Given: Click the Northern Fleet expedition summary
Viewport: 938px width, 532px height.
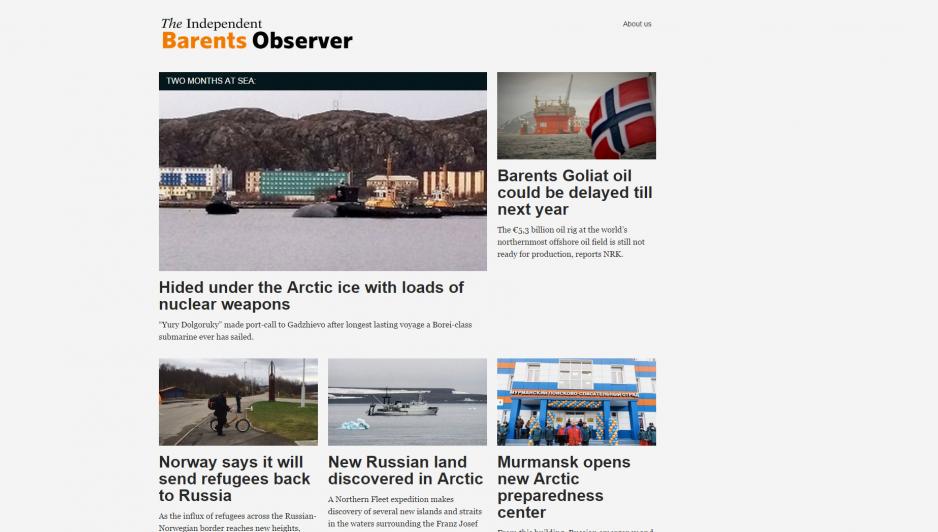Looking at the screenshot, I should (x=404, y=512).
